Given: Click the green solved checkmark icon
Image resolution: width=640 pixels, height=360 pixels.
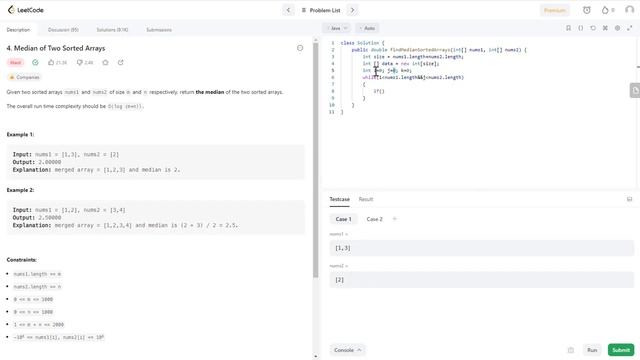Looking at the screenshot, I should tap(36, 62).
